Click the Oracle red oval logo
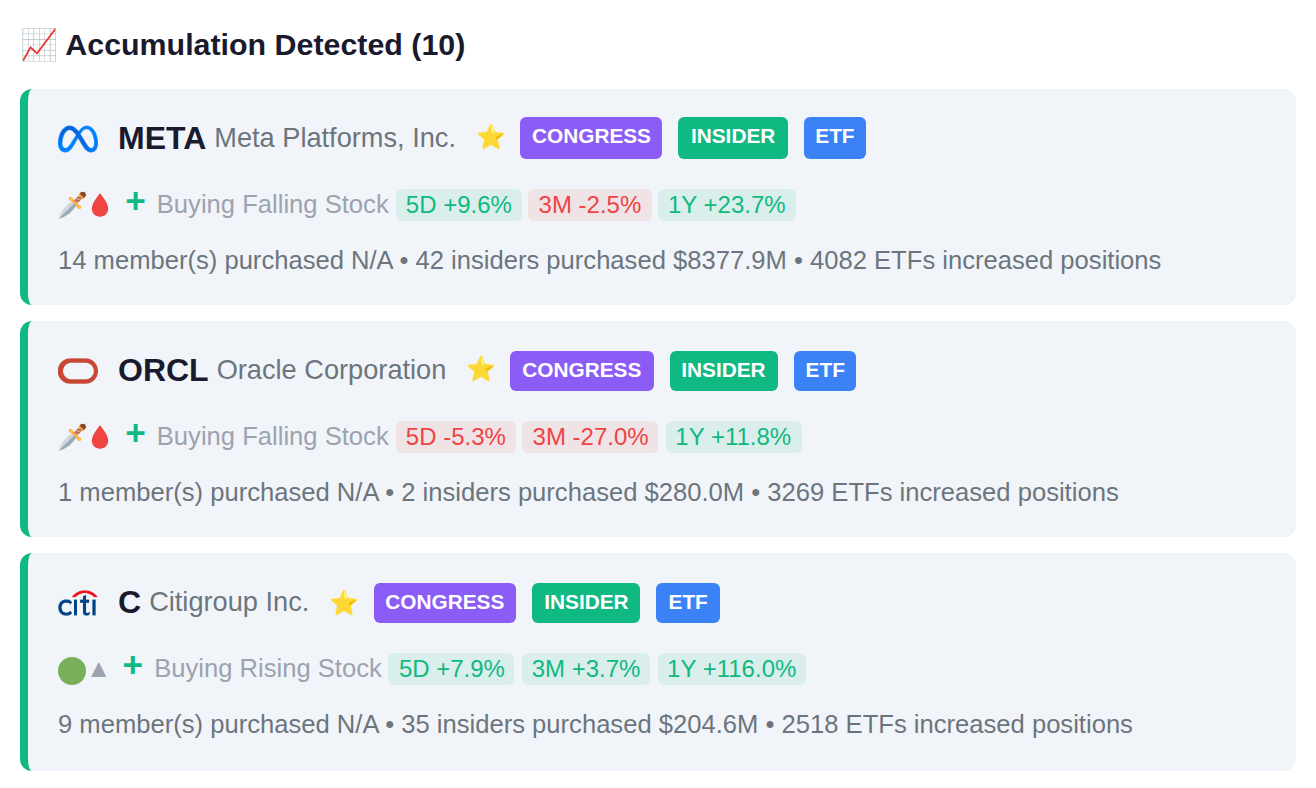This screenshot has width=1316, height=788. coord(78,371)
